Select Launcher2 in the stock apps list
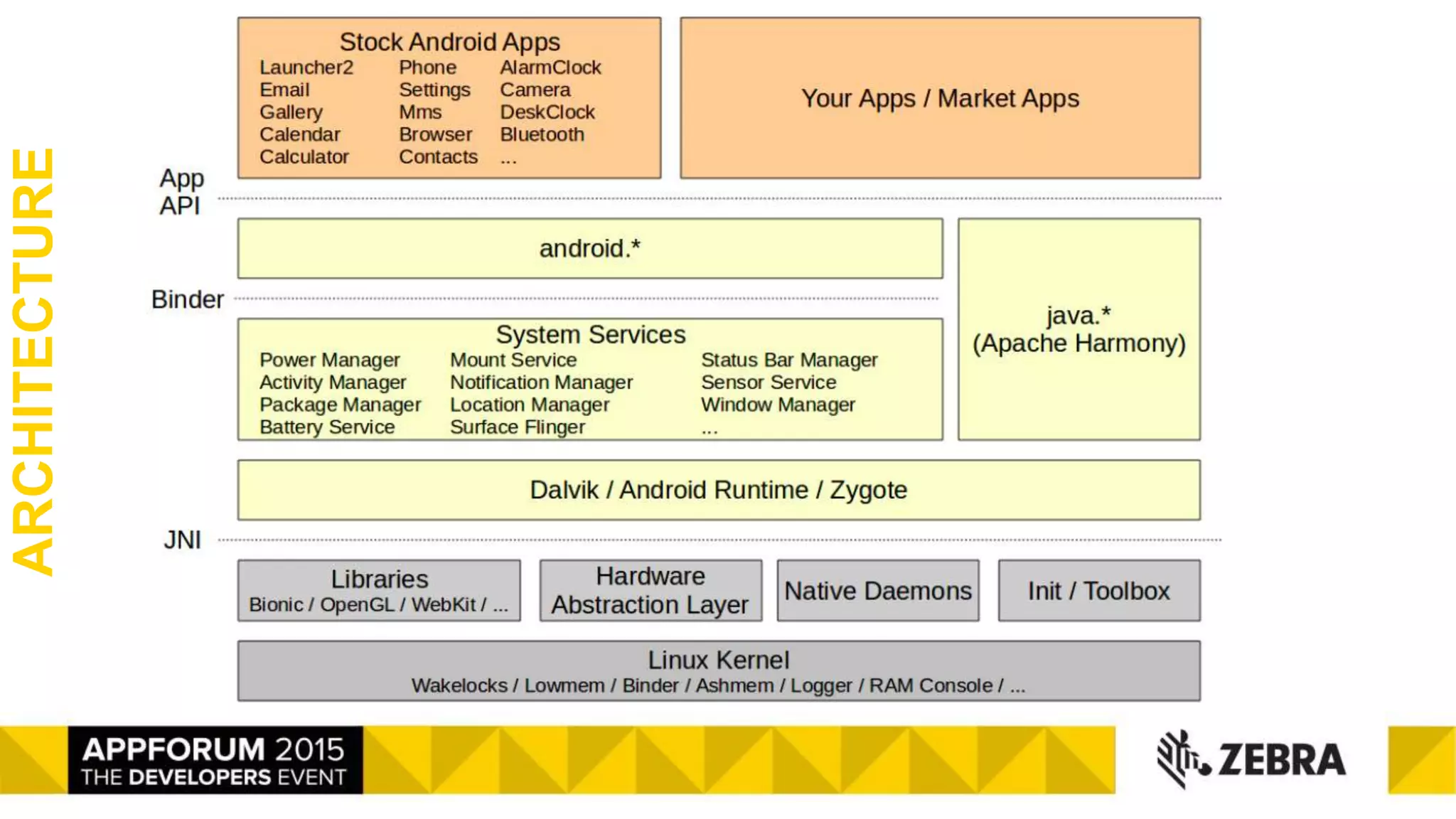Image resolution: width=1456 pixels, height=819 pixels. pyautogui.click(x=306, y=68)
